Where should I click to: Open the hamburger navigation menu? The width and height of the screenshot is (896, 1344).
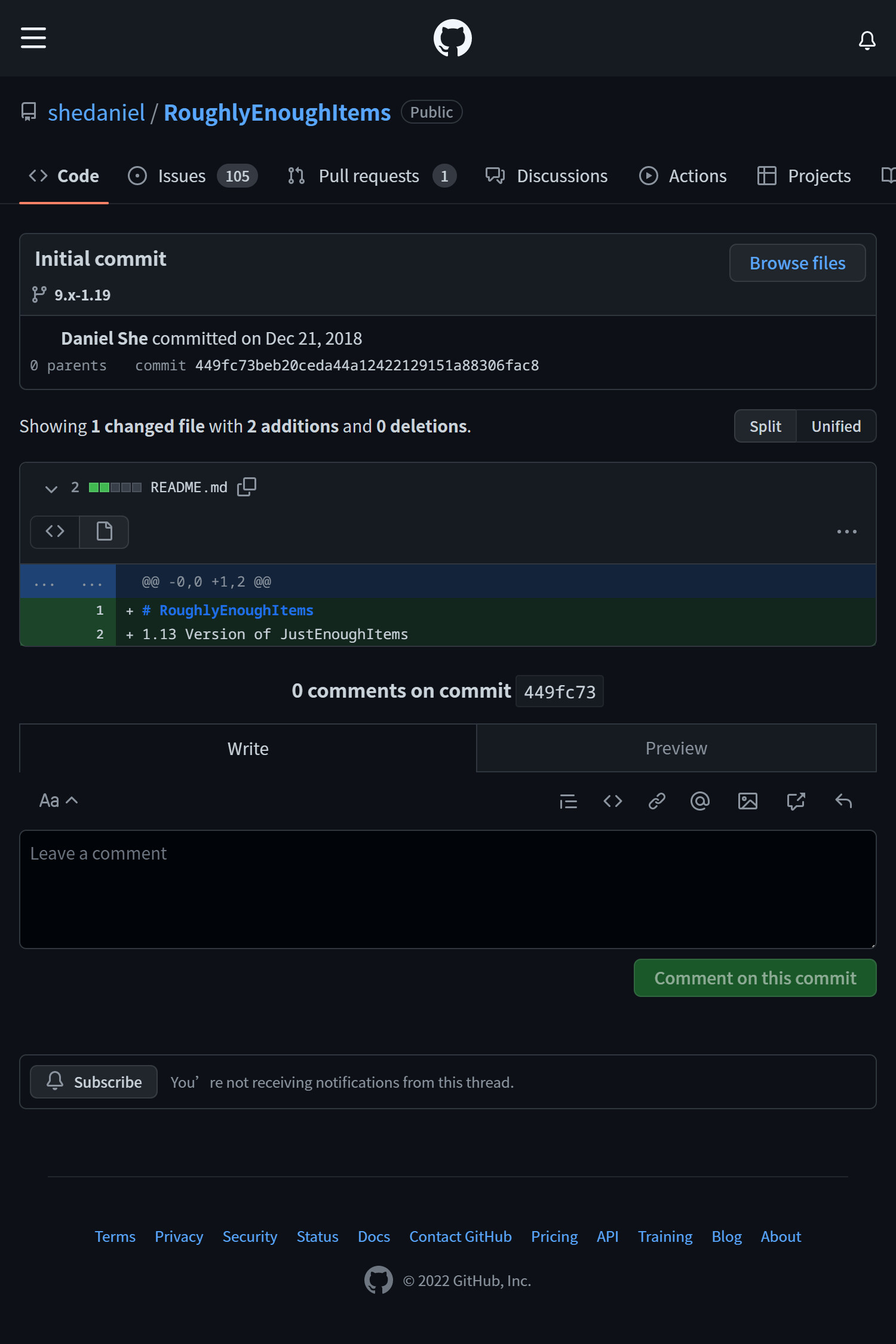tap(33, 38)
